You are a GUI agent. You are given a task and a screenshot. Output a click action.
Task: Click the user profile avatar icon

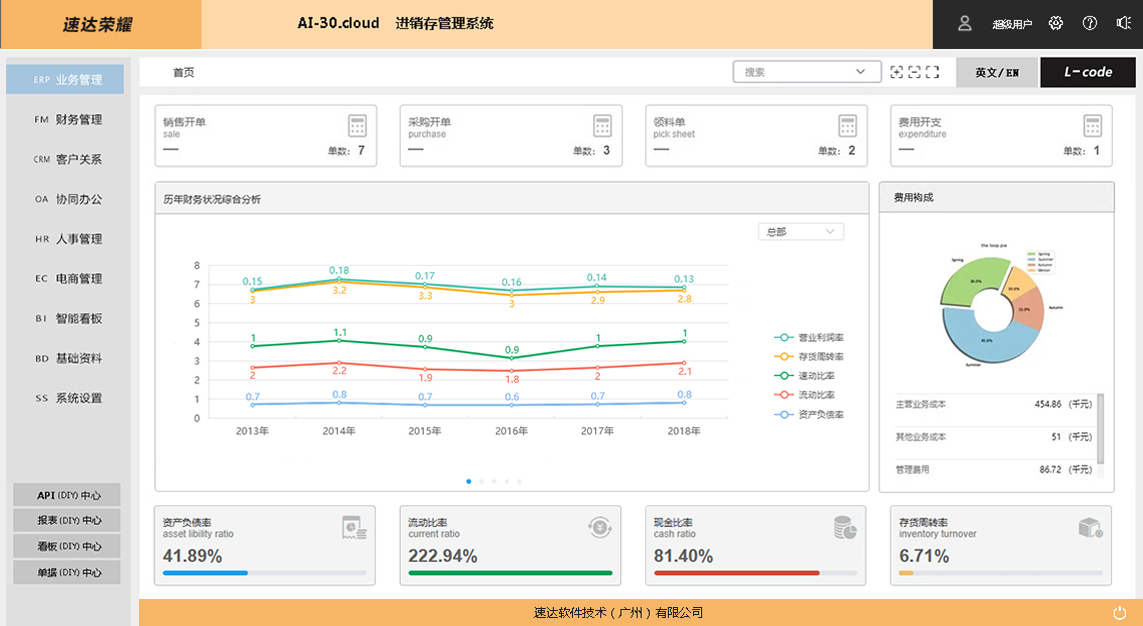(x=965, y=23)
